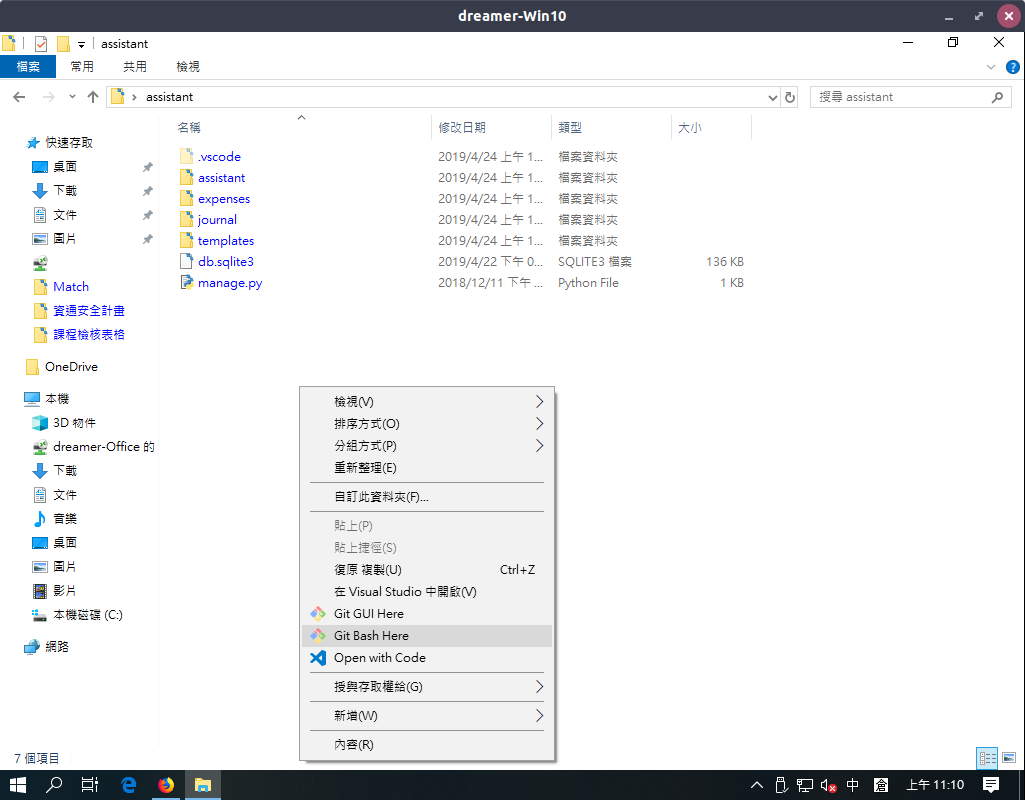1025x800 pixels.
Task: Click inside the 搜尋 assistant search box
Action: tap(900, 97)
